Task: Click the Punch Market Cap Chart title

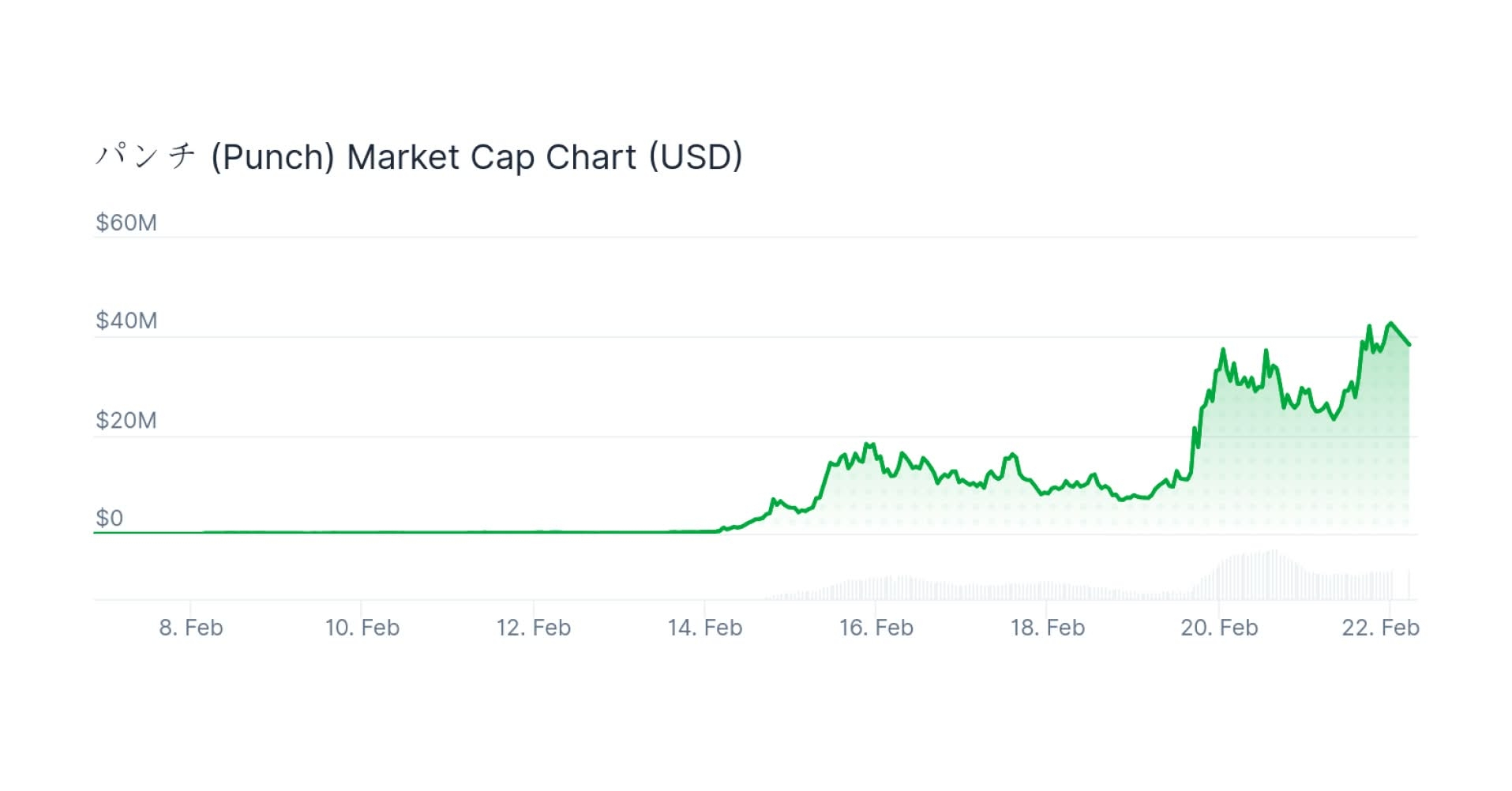Action: point(476,157)
